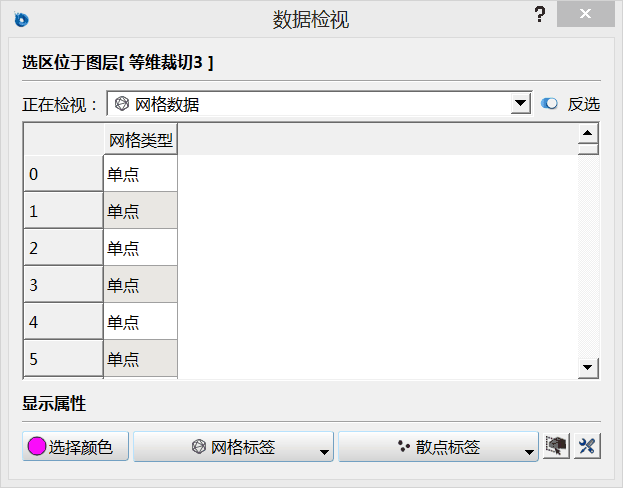
Task: Select row header 1
Action: 64,211
